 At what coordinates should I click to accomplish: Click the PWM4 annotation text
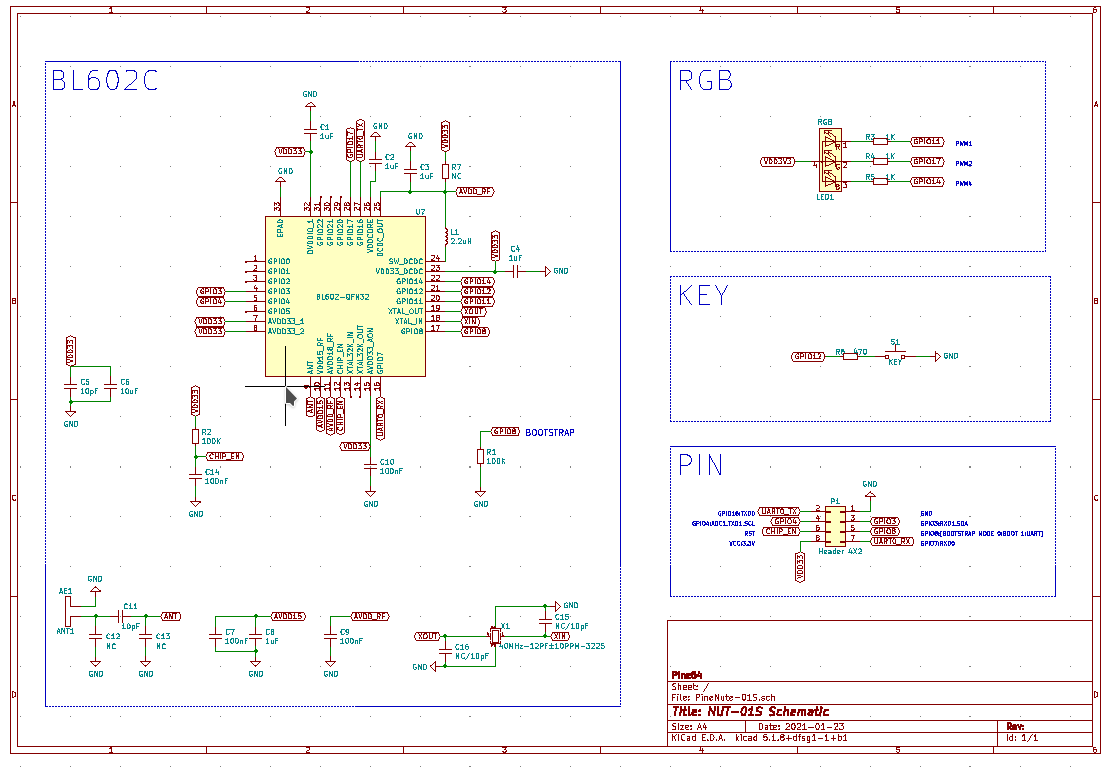coord(963,183)
